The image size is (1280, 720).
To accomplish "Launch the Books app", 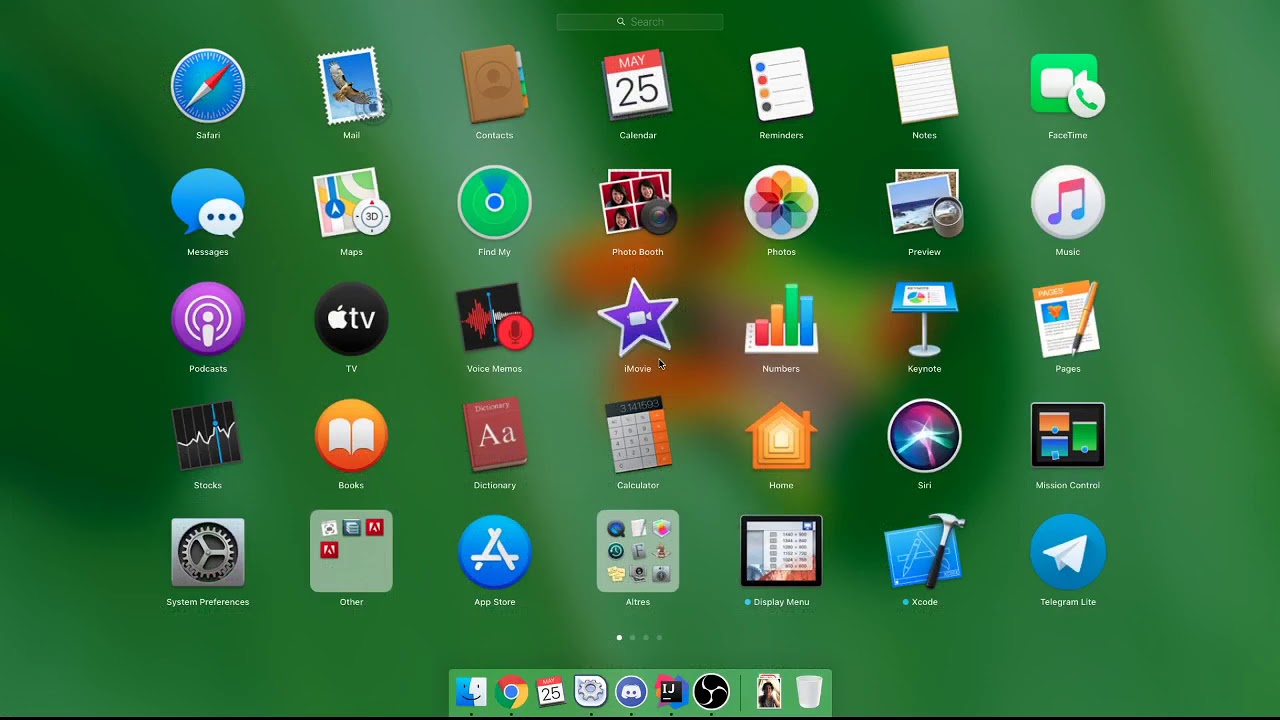I will [351, 436].
